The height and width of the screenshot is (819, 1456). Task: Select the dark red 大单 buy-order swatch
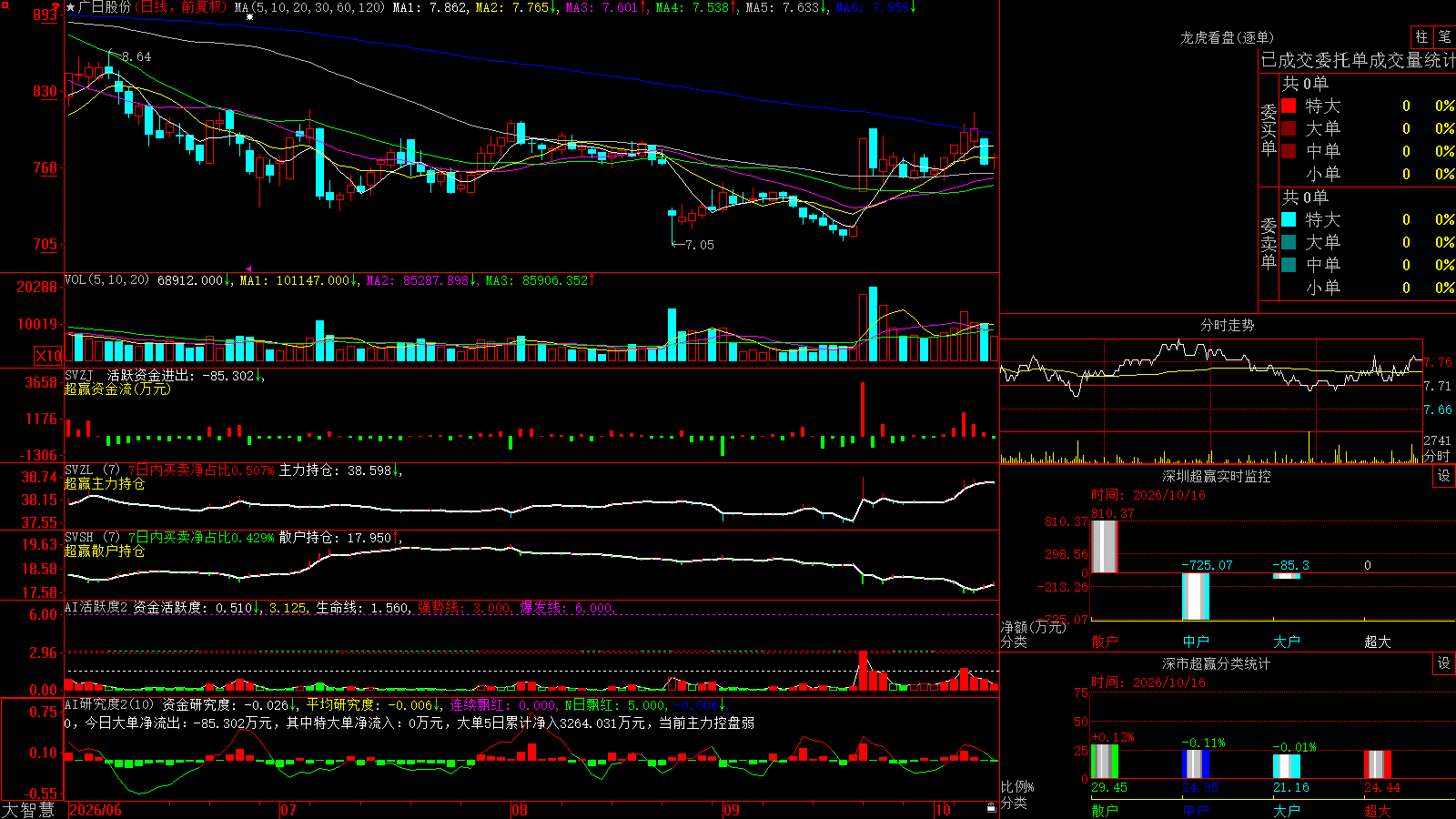tap(1289, 128)
